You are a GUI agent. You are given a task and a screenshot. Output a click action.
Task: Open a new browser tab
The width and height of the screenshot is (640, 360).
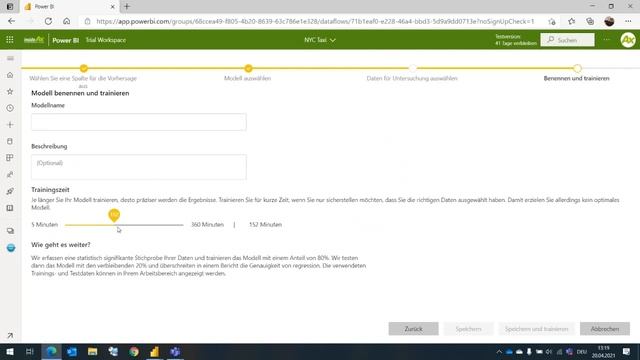pyautogui.click(x=127, y=7)
